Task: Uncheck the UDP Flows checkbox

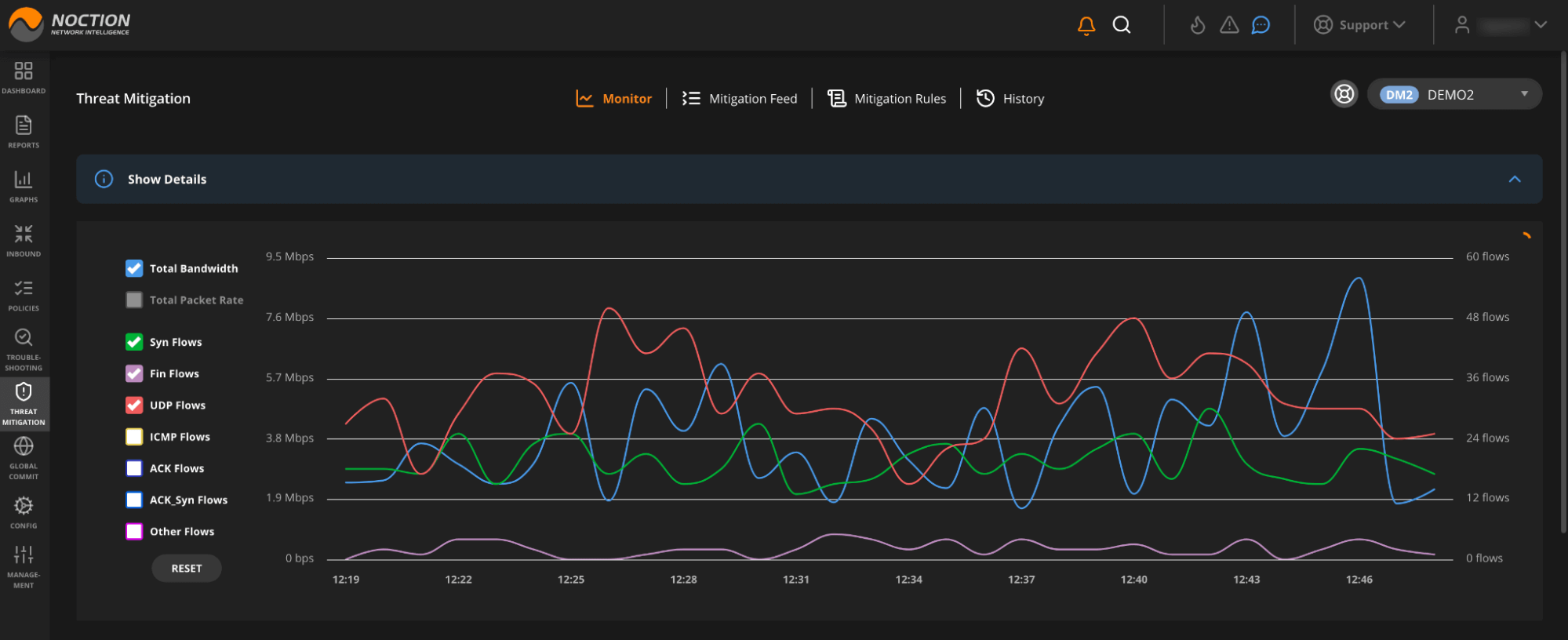Action: 134,405
